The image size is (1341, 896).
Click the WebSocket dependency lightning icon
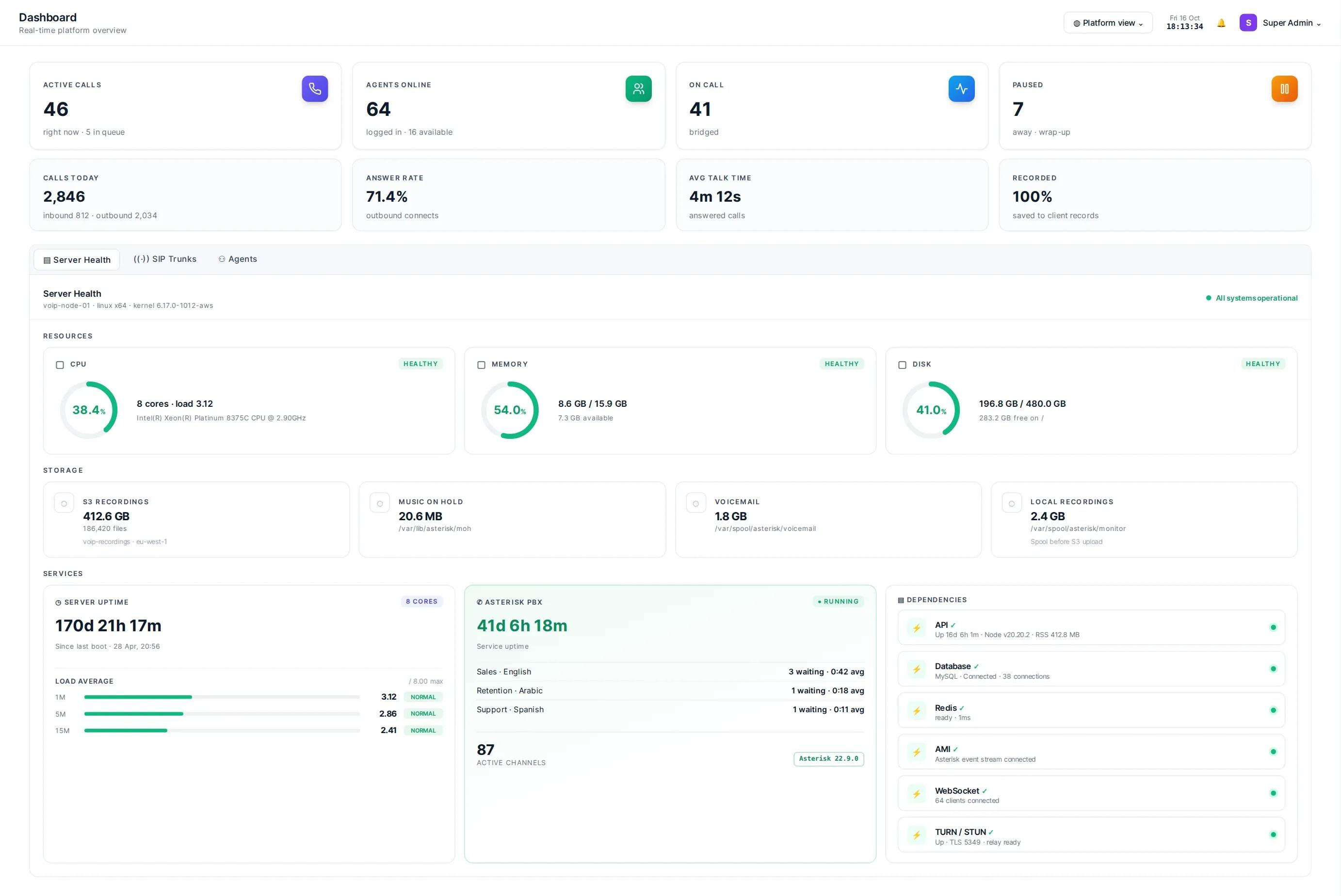click(x=917, y=794)
